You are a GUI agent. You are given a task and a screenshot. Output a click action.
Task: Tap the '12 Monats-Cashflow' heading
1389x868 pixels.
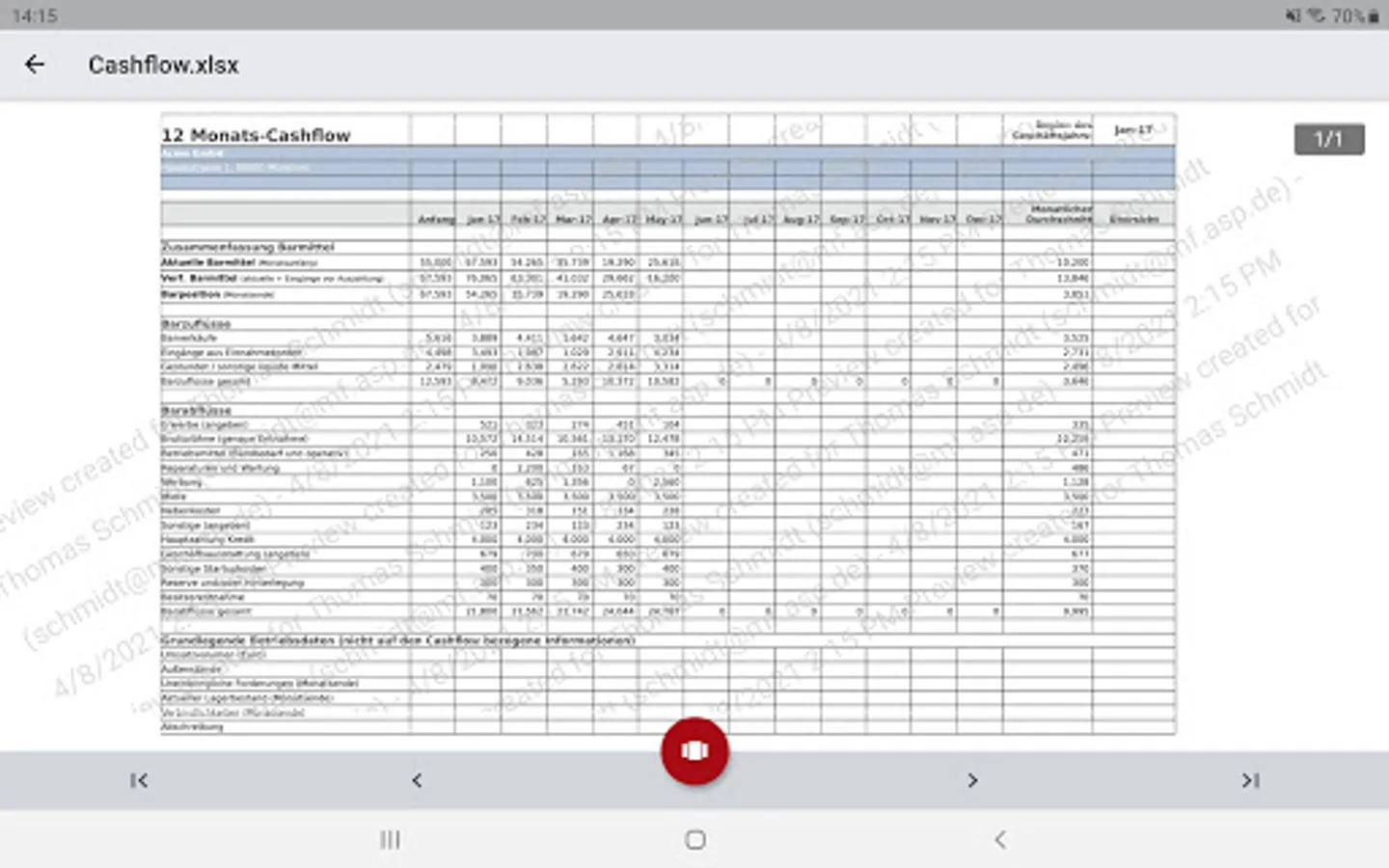coord(256,135)
